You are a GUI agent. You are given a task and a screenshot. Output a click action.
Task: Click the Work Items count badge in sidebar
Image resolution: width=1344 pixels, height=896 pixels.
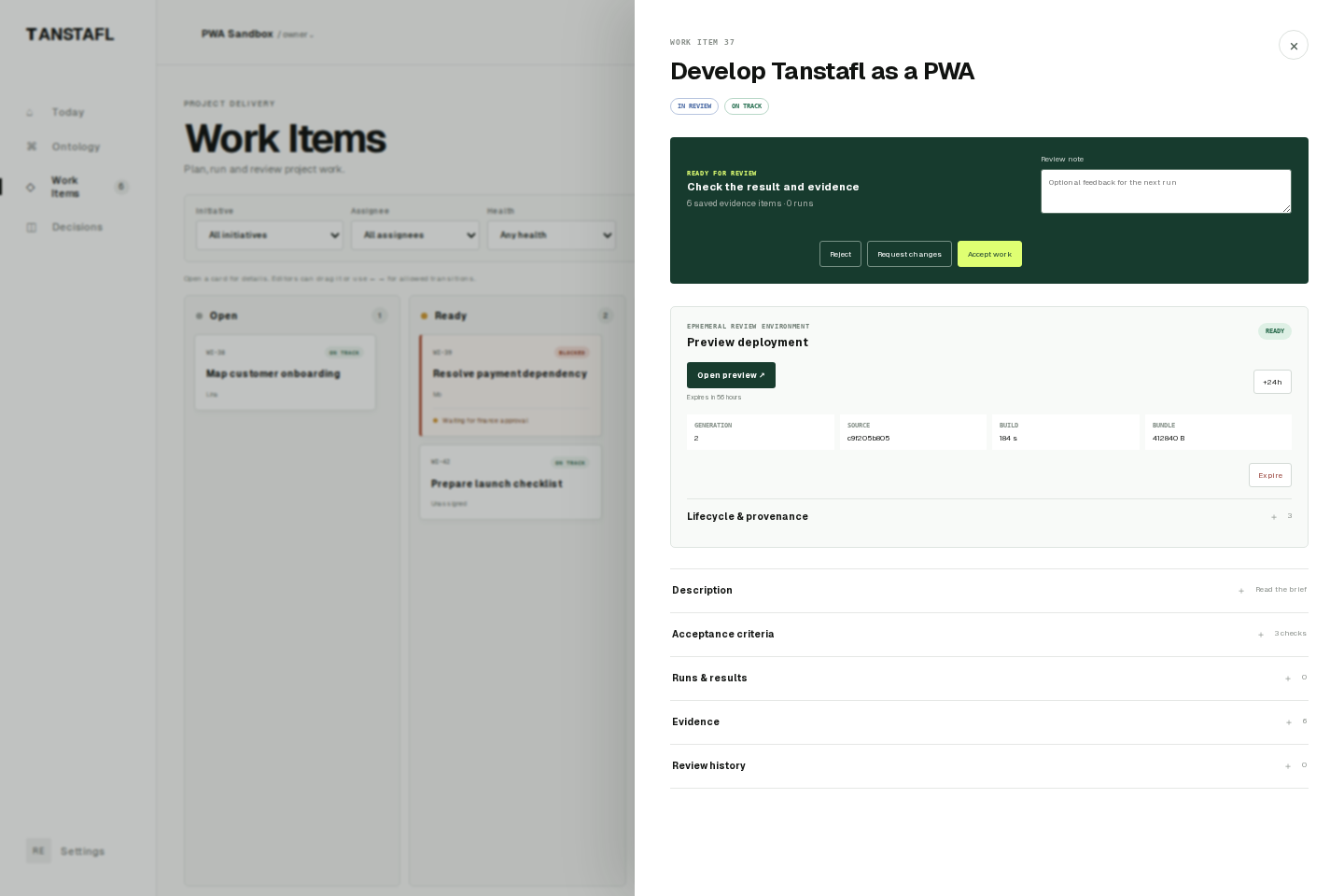[121, 187]
